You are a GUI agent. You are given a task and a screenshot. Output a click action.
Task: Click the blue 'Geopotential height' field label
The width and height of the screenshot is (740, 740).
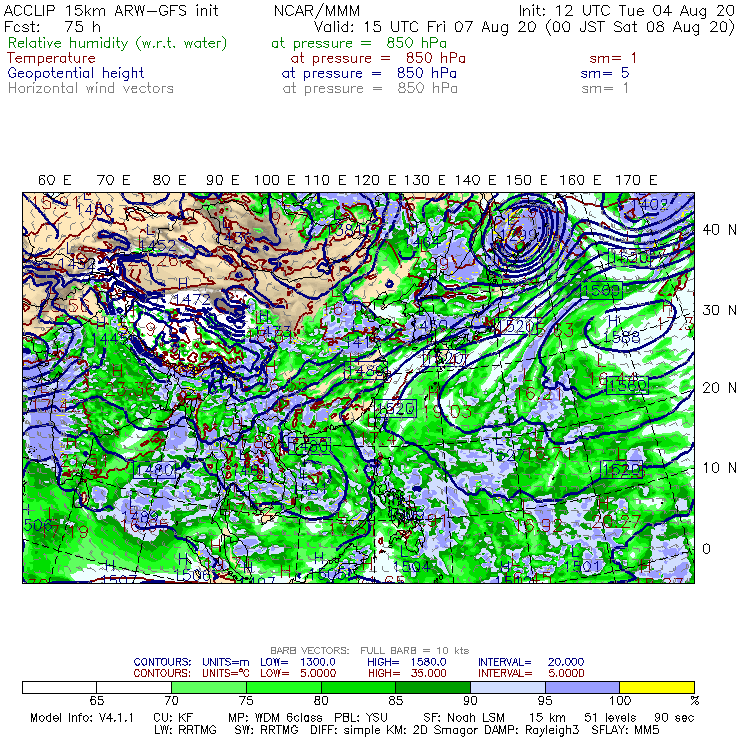[x=76, y=73]
